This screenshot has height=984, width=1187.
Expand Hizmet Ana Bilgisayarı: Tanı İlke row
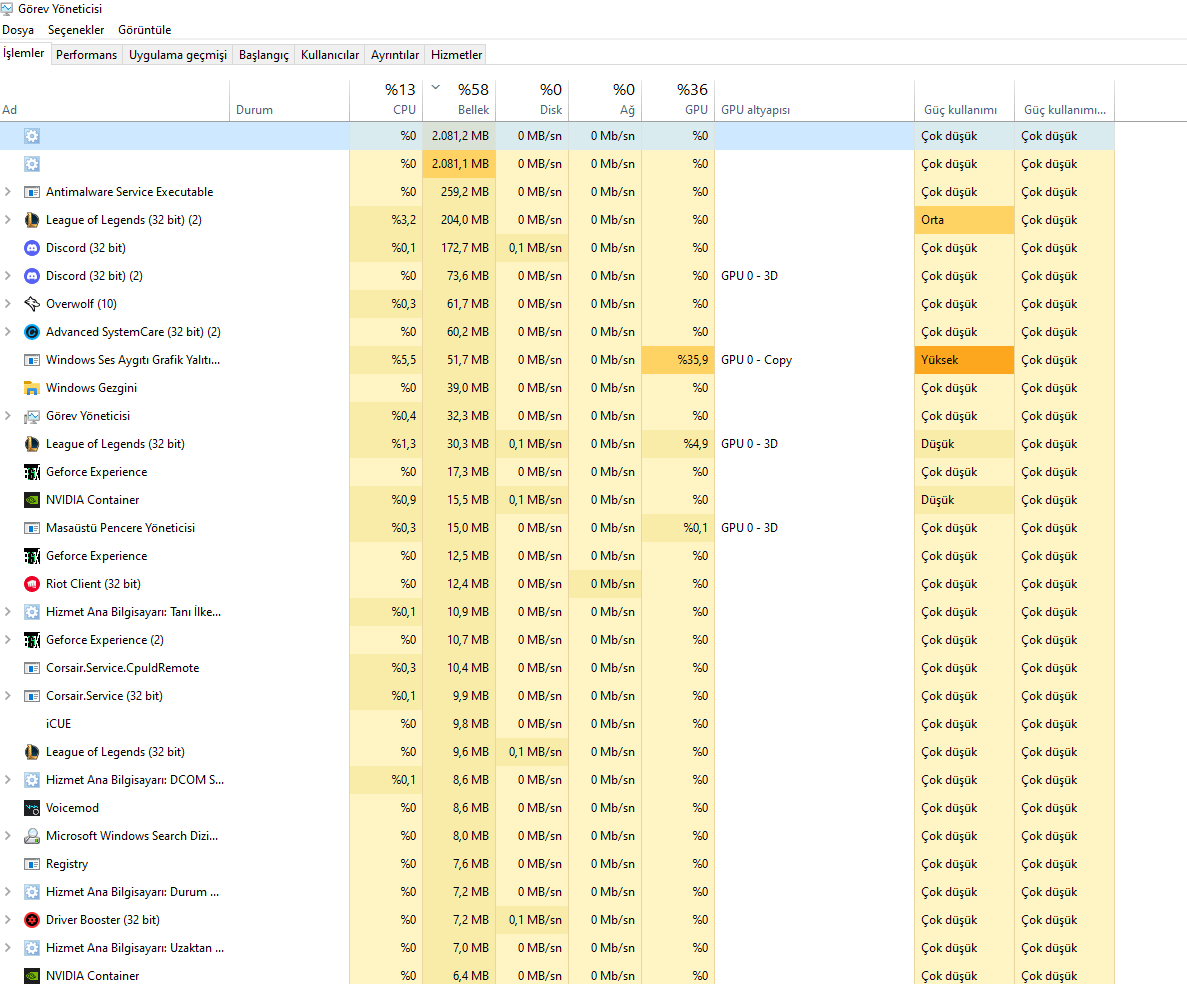[8, 612]
